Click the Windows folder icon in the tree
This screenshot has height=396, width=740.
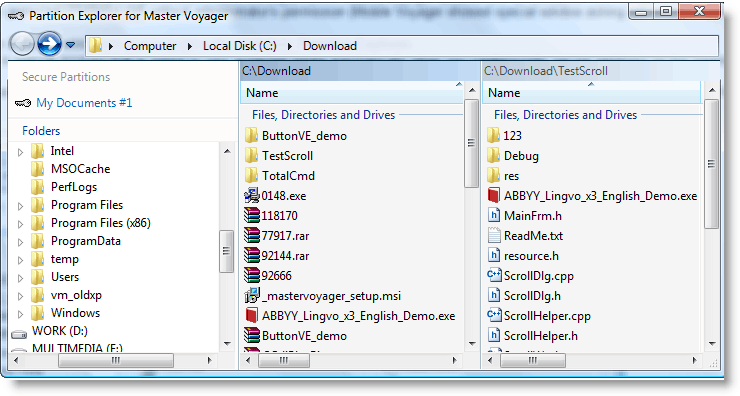click(37, 313)
